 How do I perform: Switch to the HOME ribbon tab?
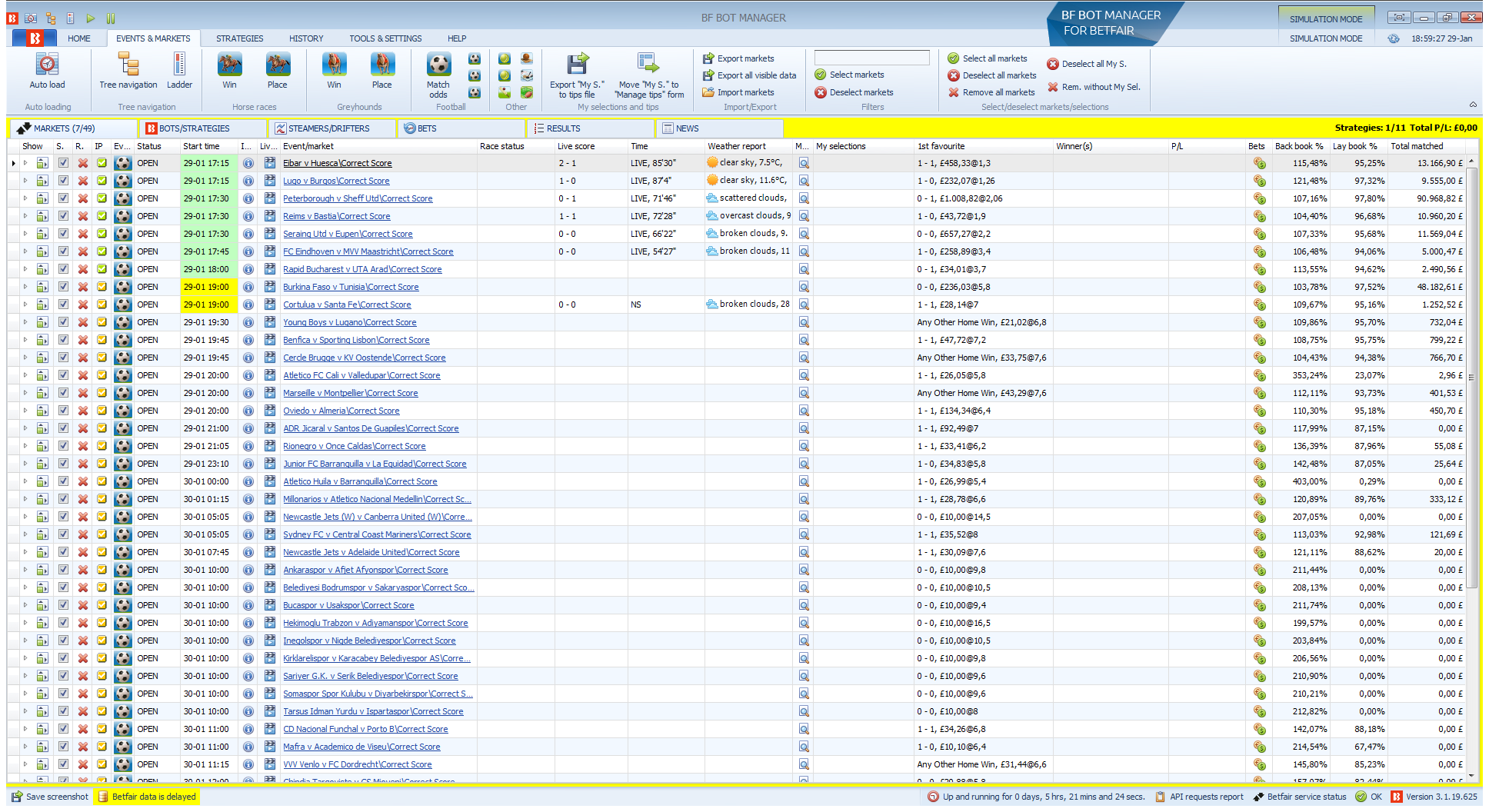[x=78, y=38]
